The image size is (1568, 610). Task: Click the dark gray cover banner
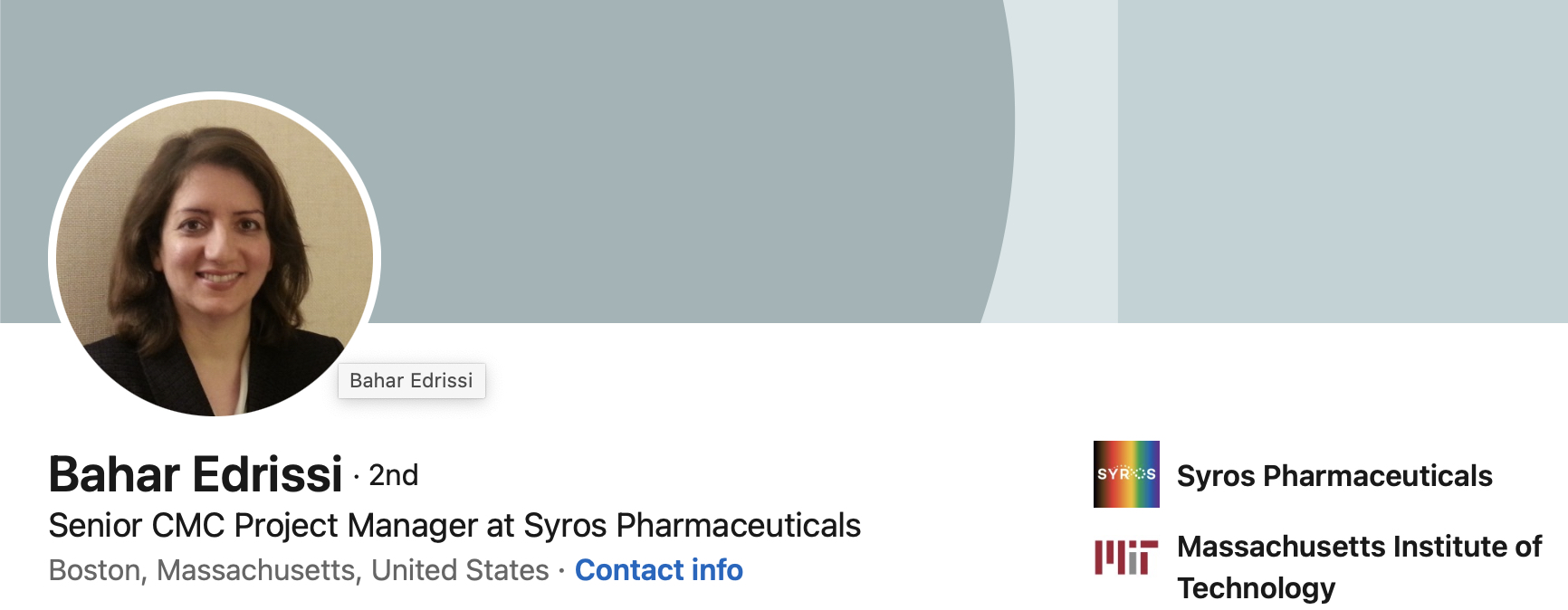tap(634, 136)
